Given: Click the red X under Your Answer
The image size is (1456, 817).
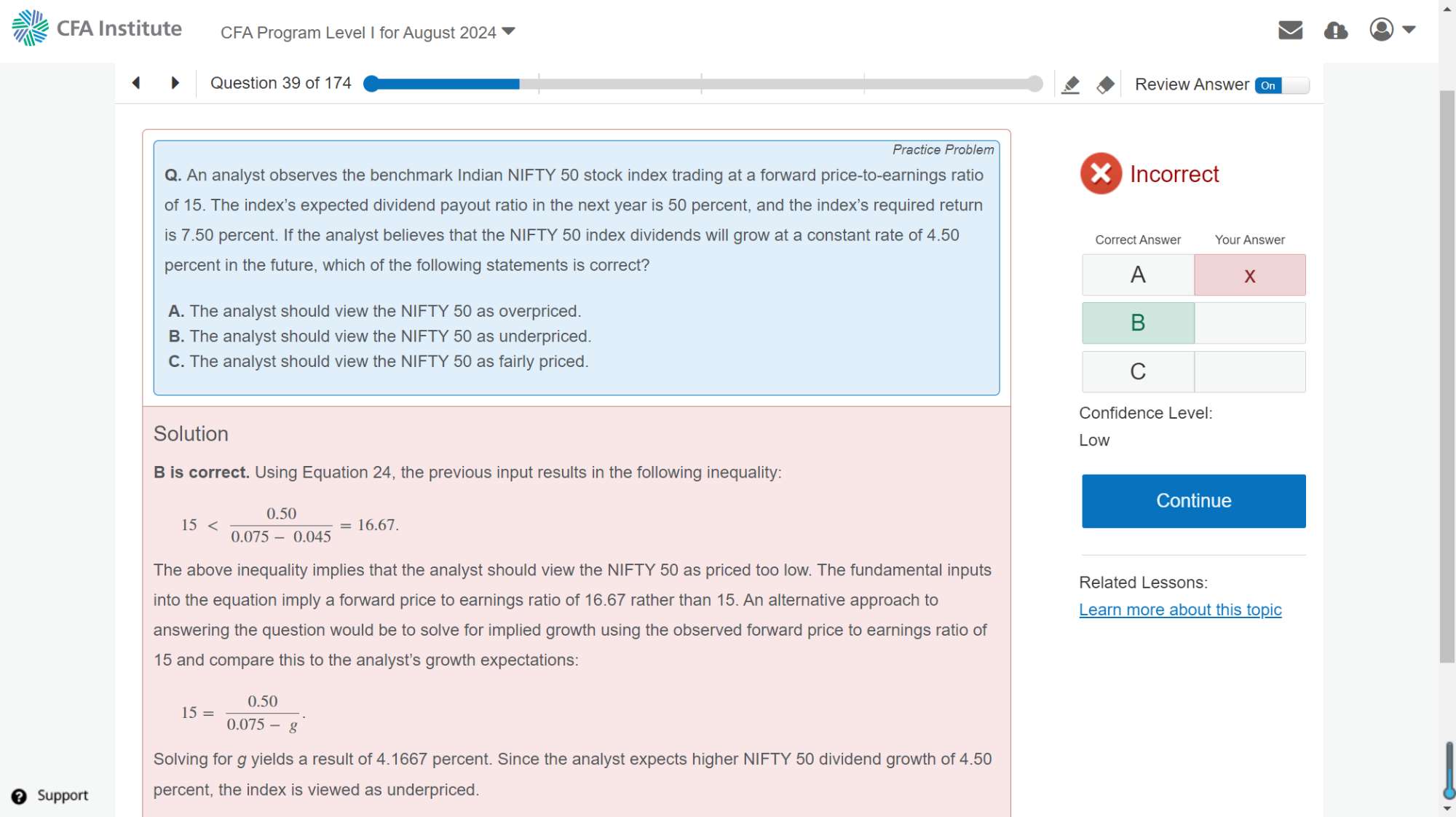Looking at the screenshot, I should pos(1249,275).
